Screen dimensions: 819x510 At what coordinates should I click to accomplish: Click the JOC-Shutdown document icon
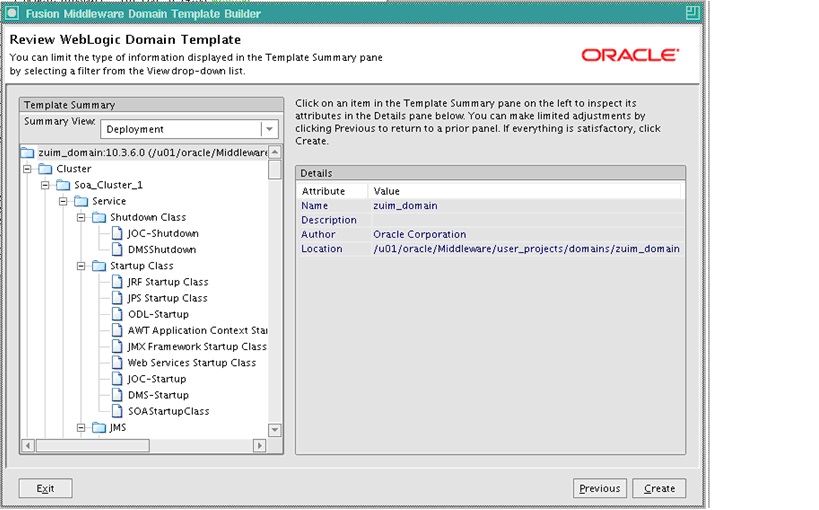118,233
